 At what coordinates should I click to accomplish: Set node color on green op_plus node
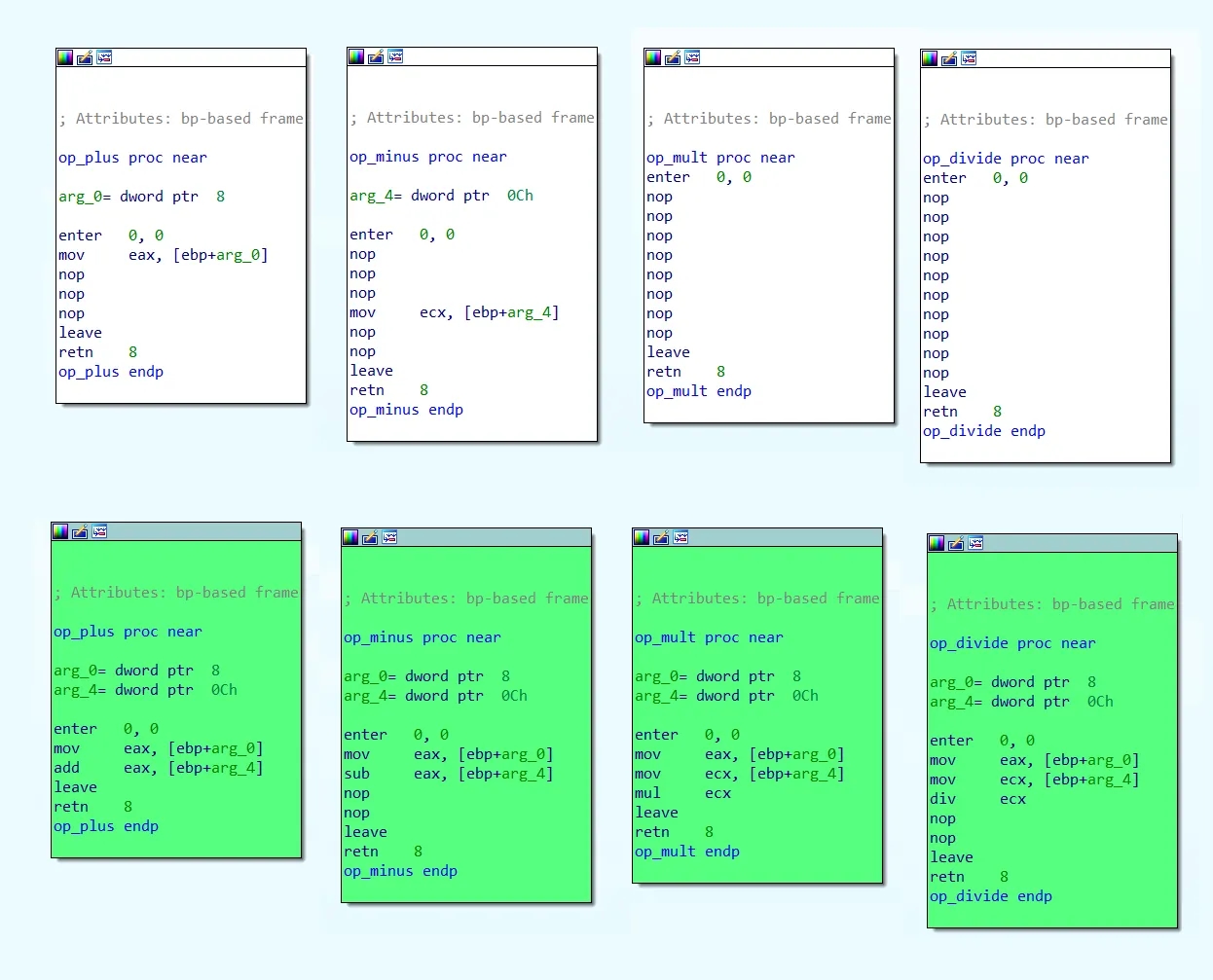tap(60, 531)
